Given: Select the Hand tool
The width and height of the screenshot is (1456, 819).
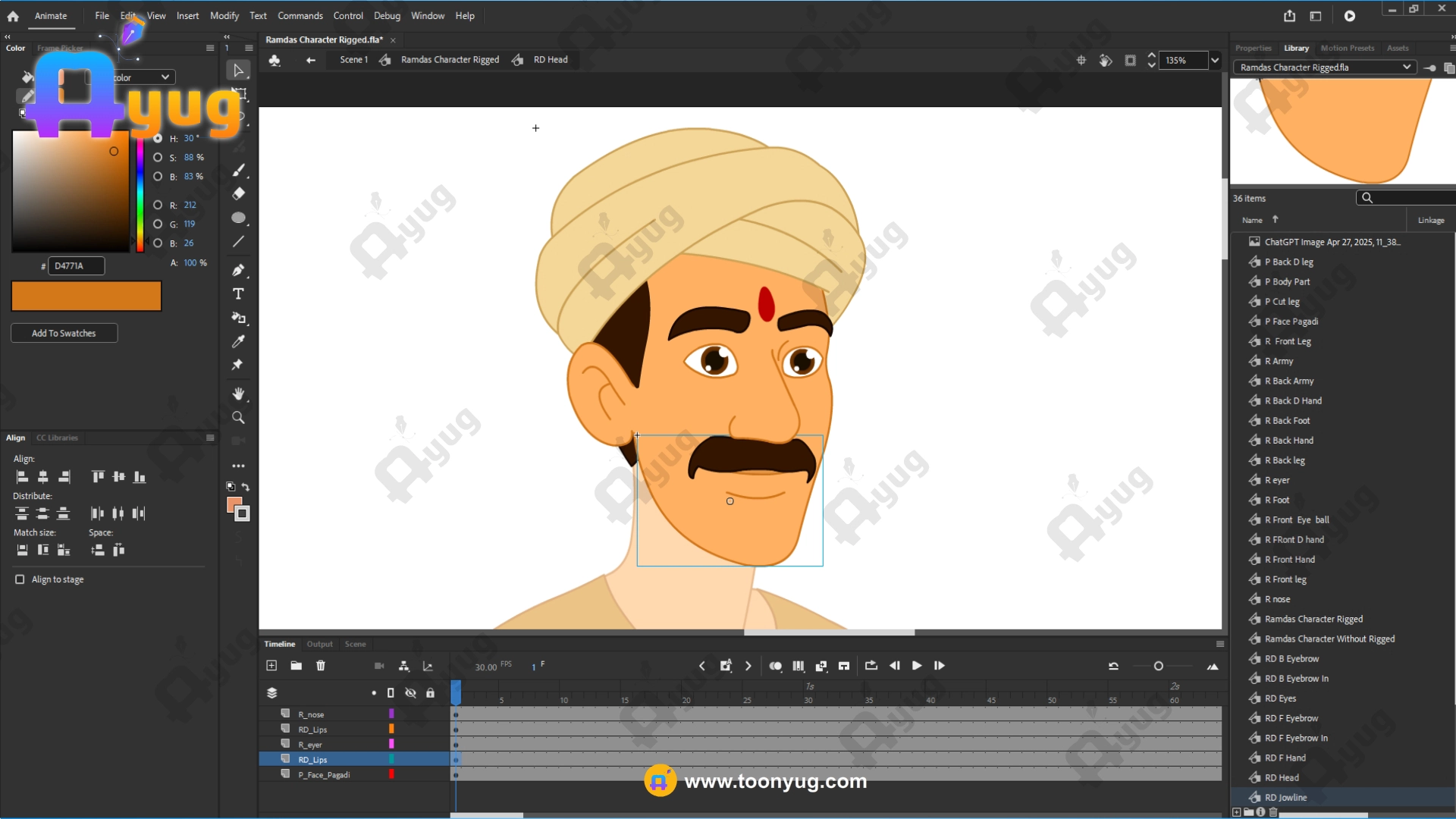Looking at the screenshot, I should click(x=238, y=394).
